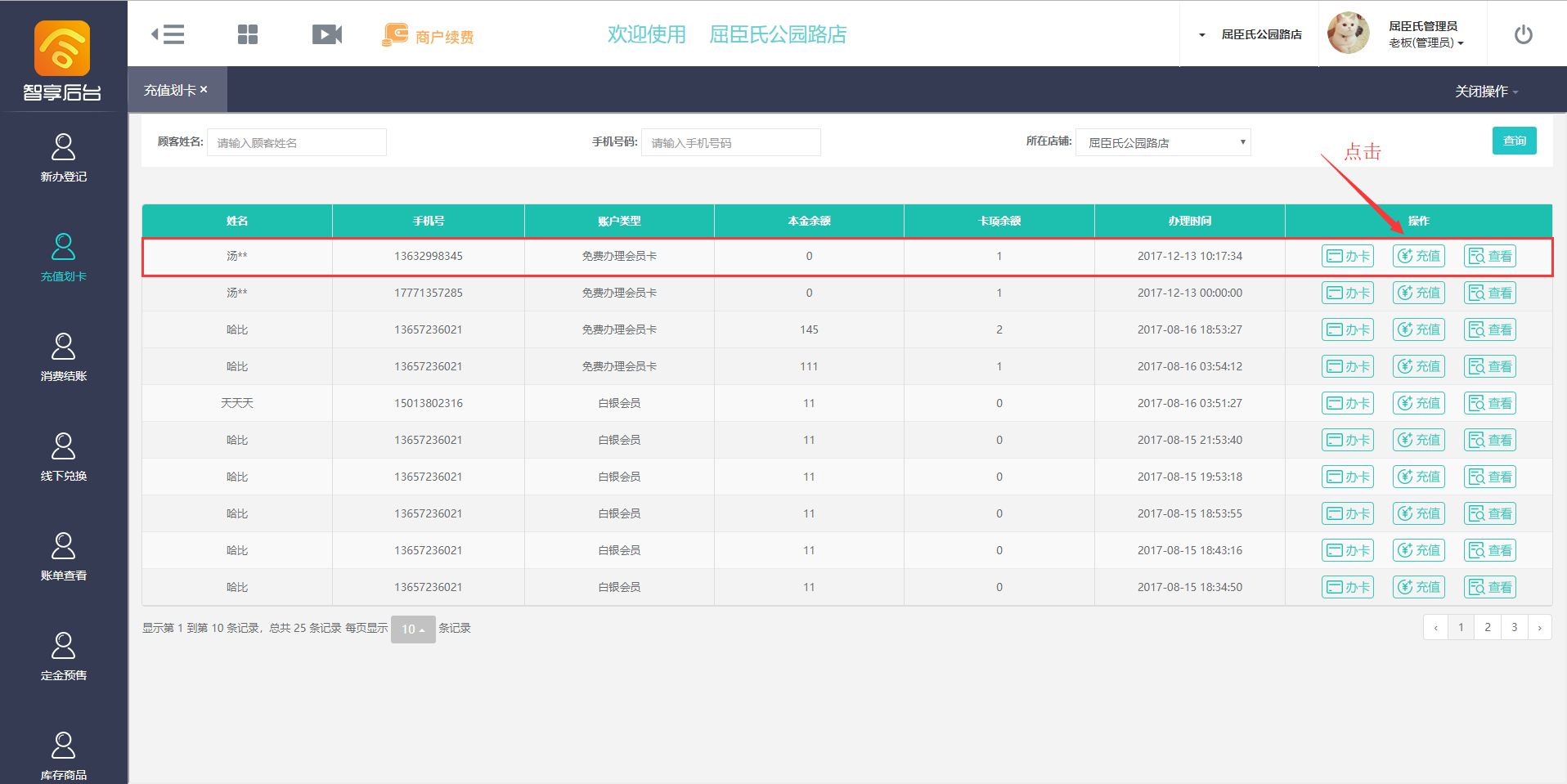
Task: Click the power logout icon
Action: [1523, 34]
